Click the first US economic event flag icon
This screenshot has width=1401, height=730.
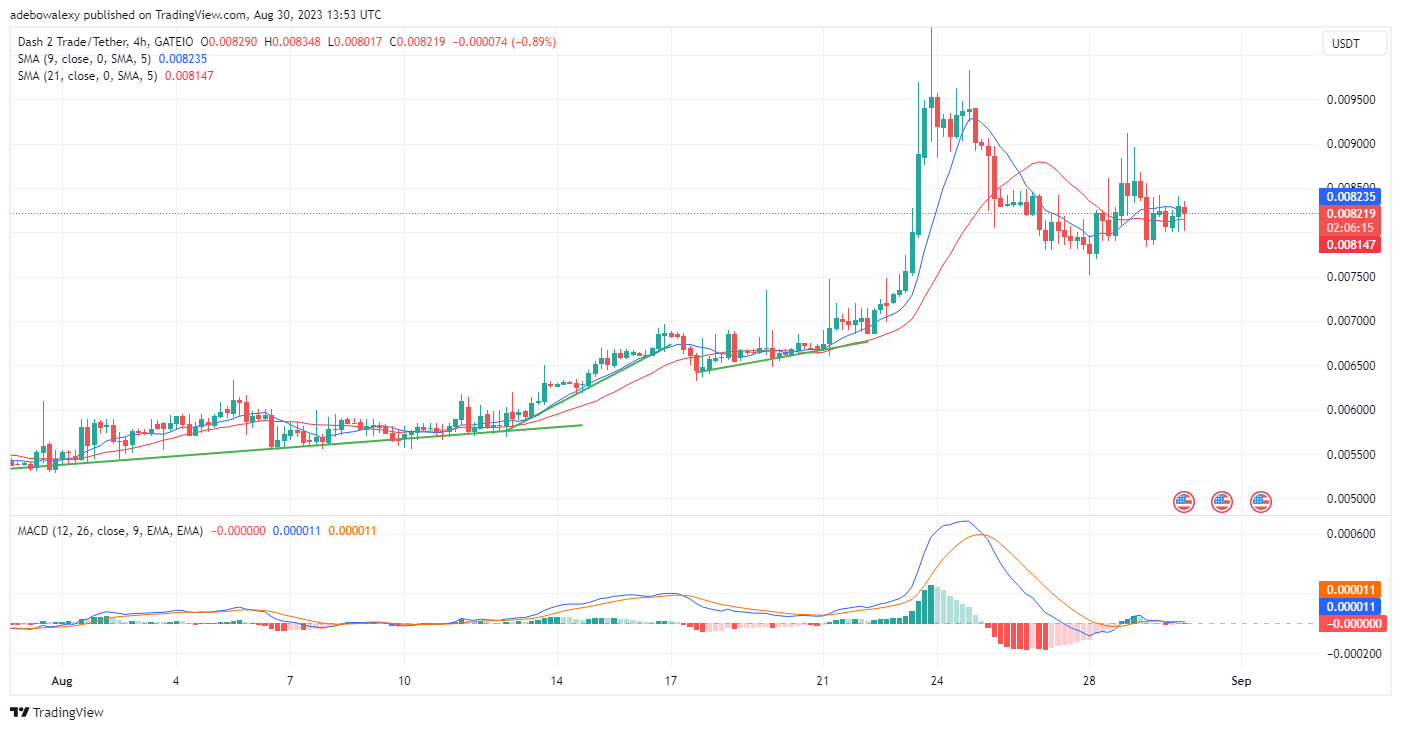(1184, 501)
